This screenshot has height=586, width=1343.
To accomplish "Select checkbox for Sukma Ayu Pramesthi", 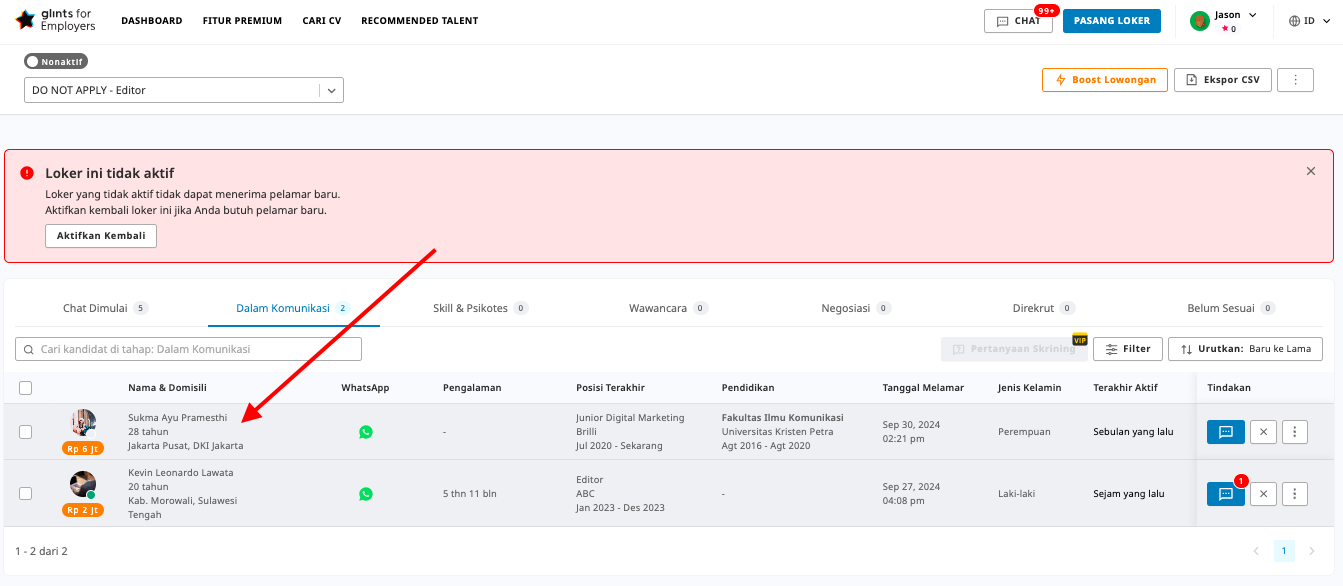I will [26, 432].
